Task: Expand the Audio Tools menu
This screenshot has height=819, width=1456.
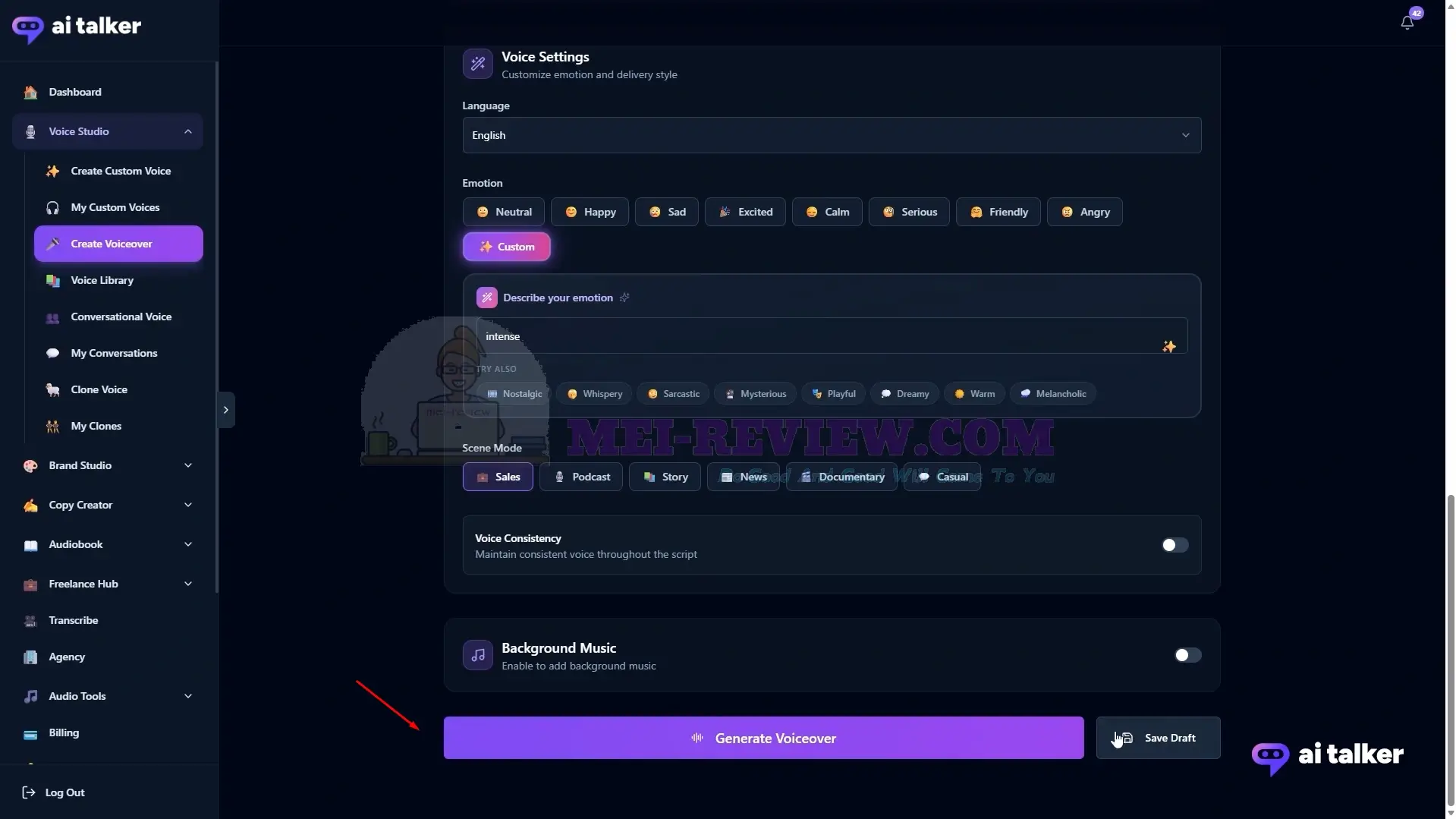Action: click(x=108, y=696)
